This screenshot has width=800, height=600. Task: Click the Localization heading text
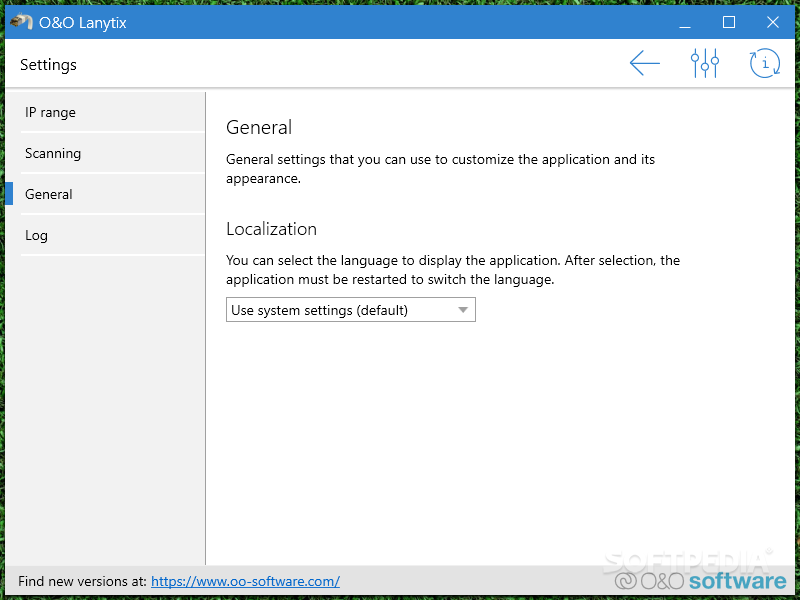(x=271, y=229)
